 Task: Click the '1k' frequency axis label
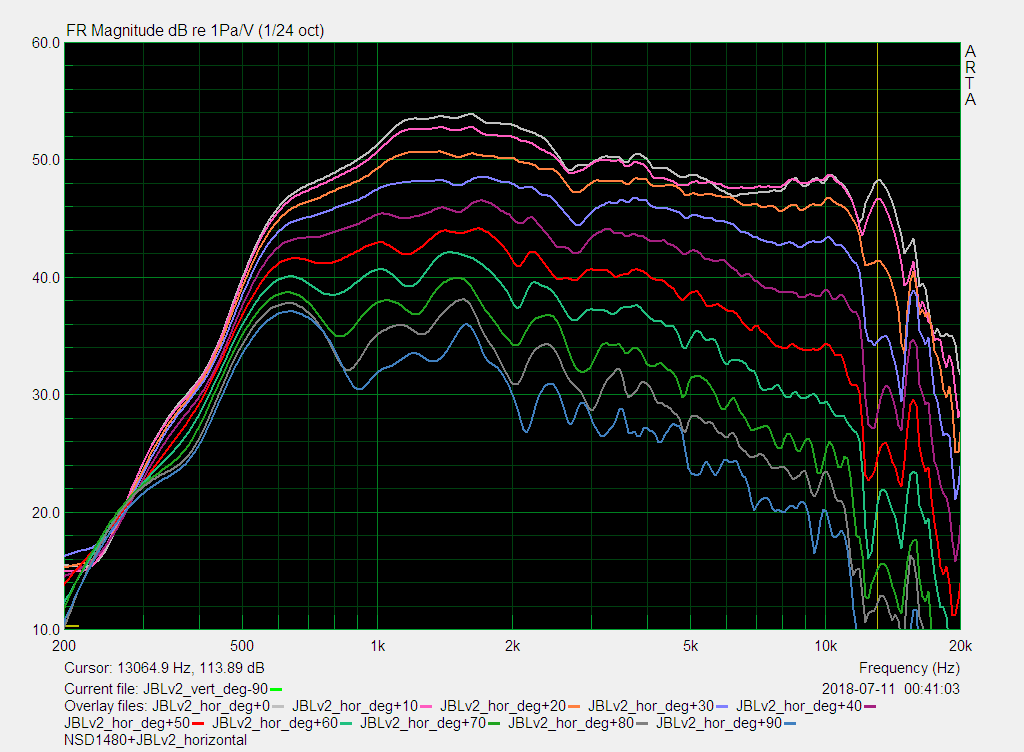pyautogui.click(x=377, y=646)
